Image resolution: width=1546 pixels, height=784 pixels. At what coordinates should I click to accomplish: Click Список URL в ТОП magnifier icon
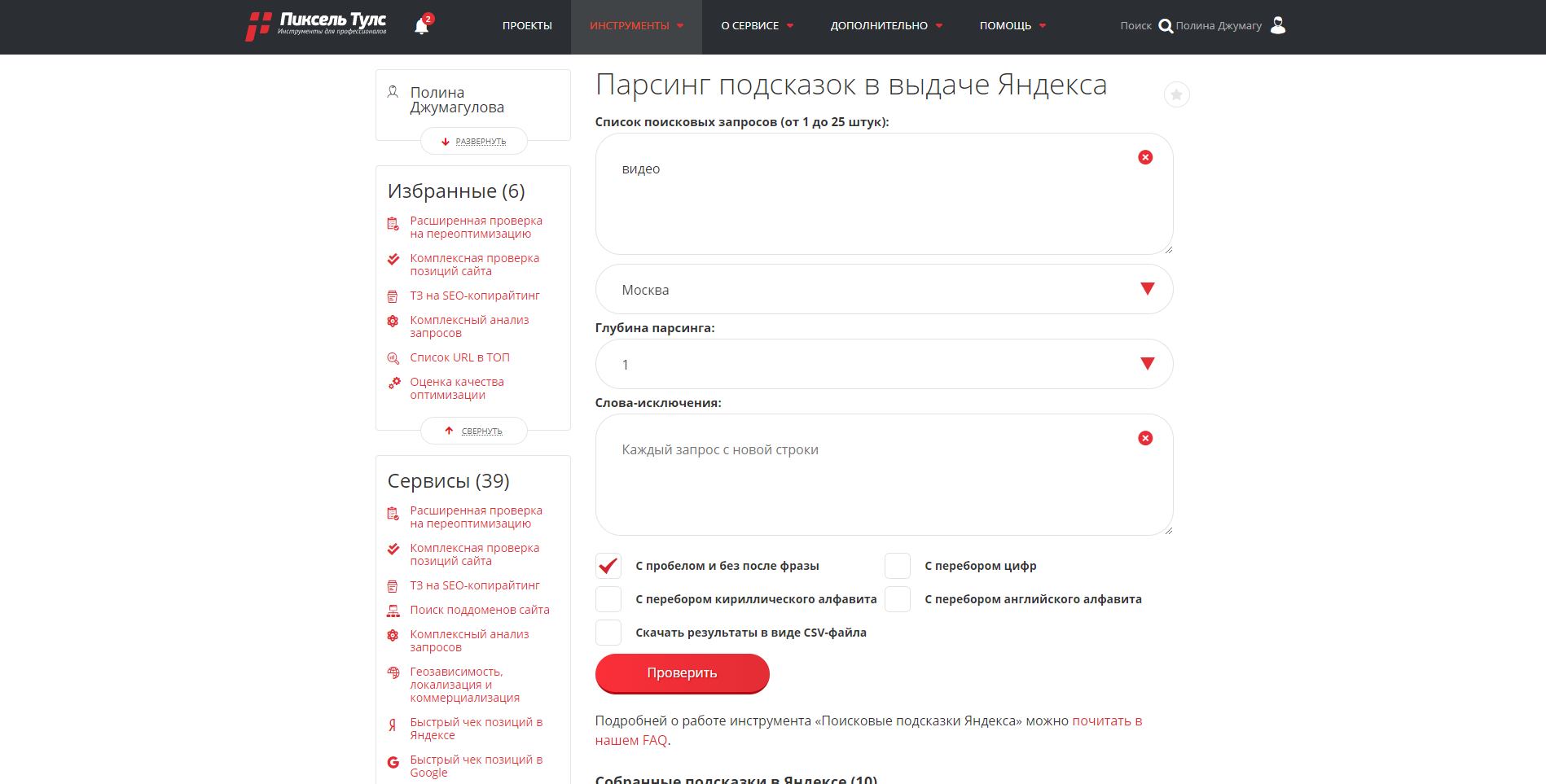tap(393, 358)
